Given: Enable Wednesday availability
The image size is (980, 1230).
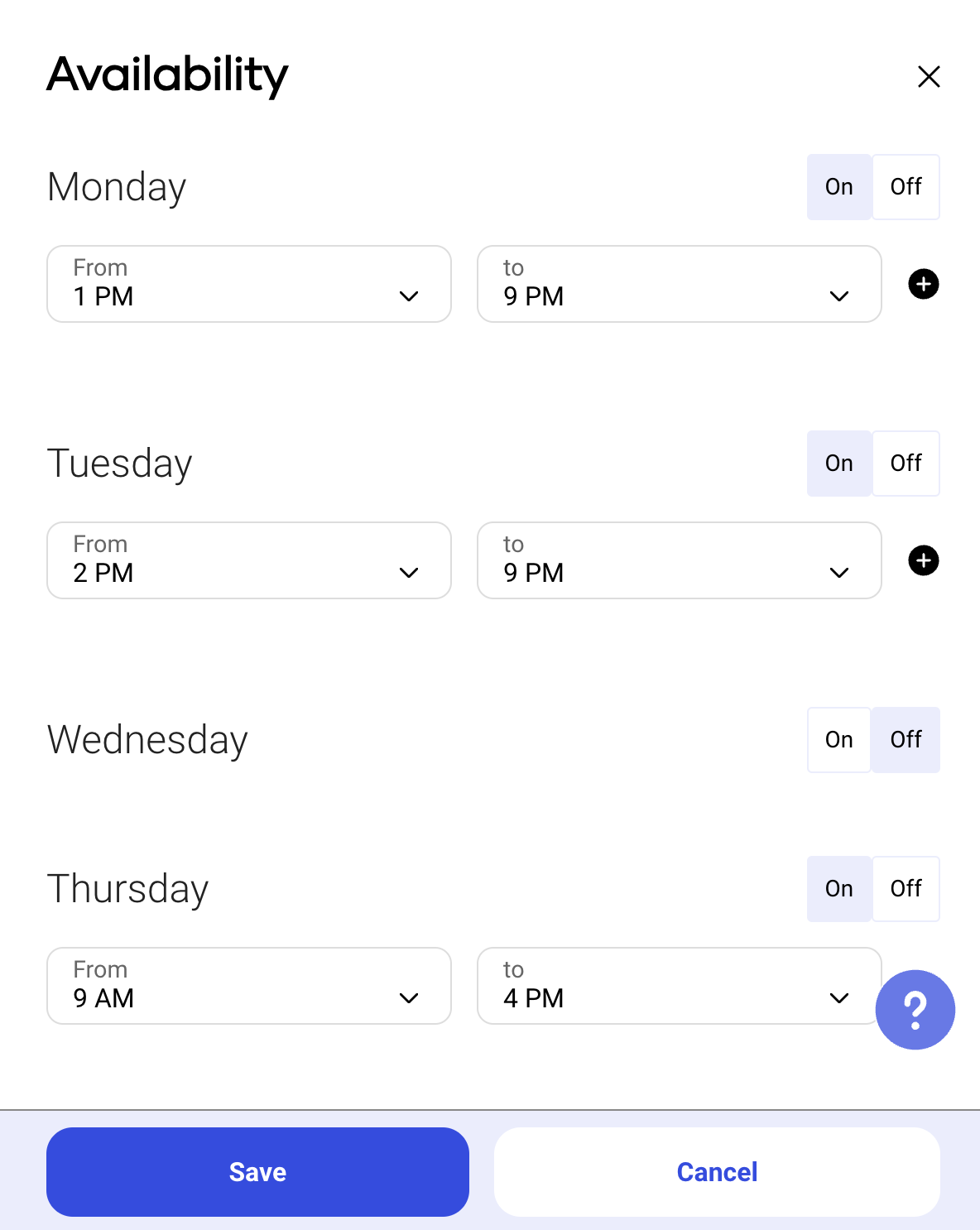Looking at the screenshot, I should coord(838,740).
